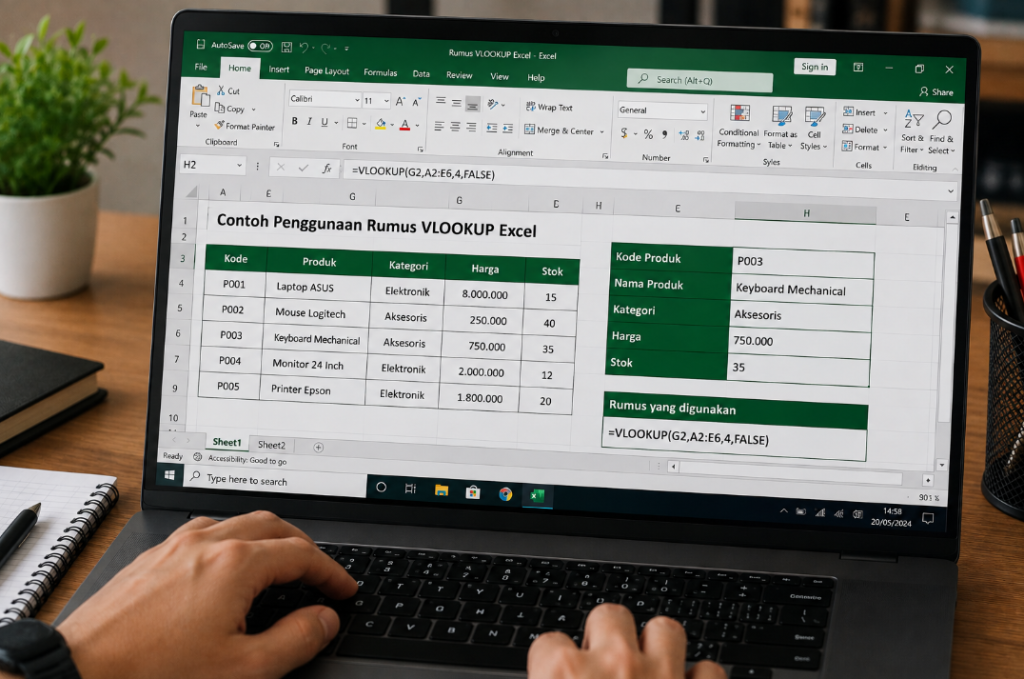Click Merge & Center button
The height and width of the screenshot is (679, 1024).
[559, 130]
